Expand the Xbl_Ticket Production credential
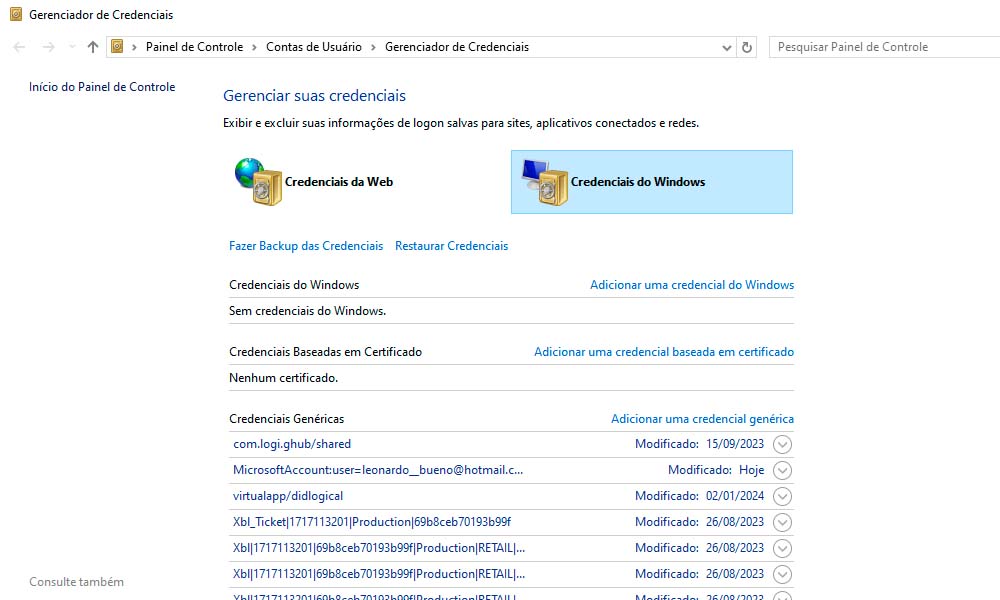The image size is (1000, 600). click(783, 522)
